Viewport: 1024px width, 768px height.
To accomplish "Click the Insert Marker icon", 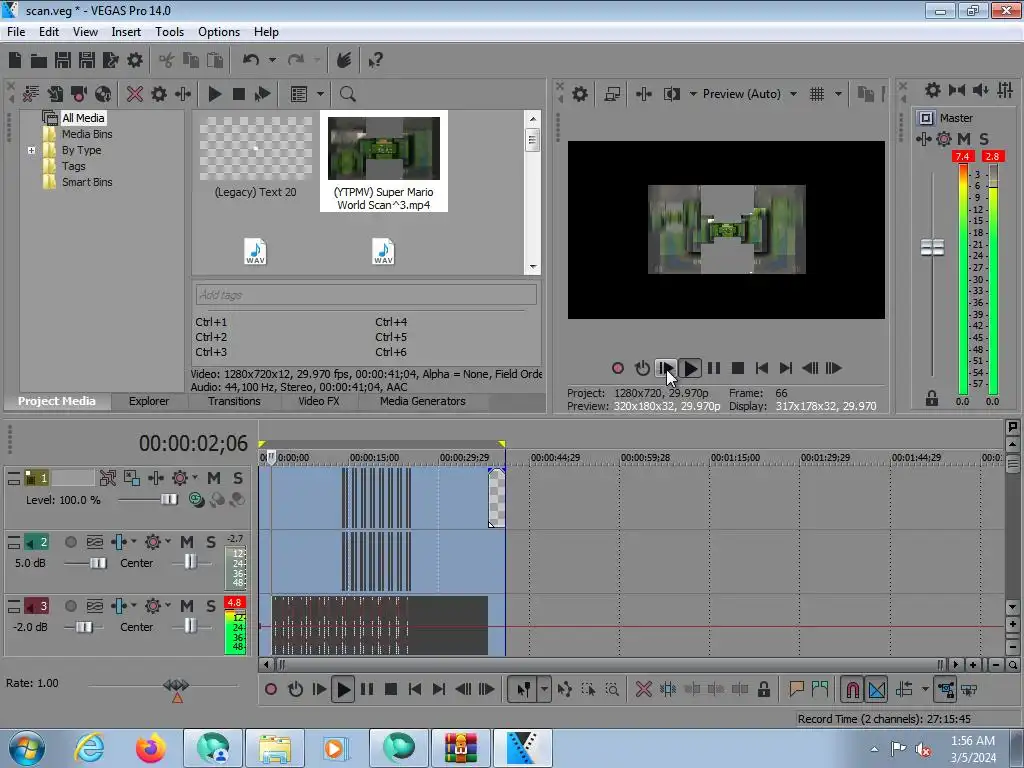I will tap(796, 689).
